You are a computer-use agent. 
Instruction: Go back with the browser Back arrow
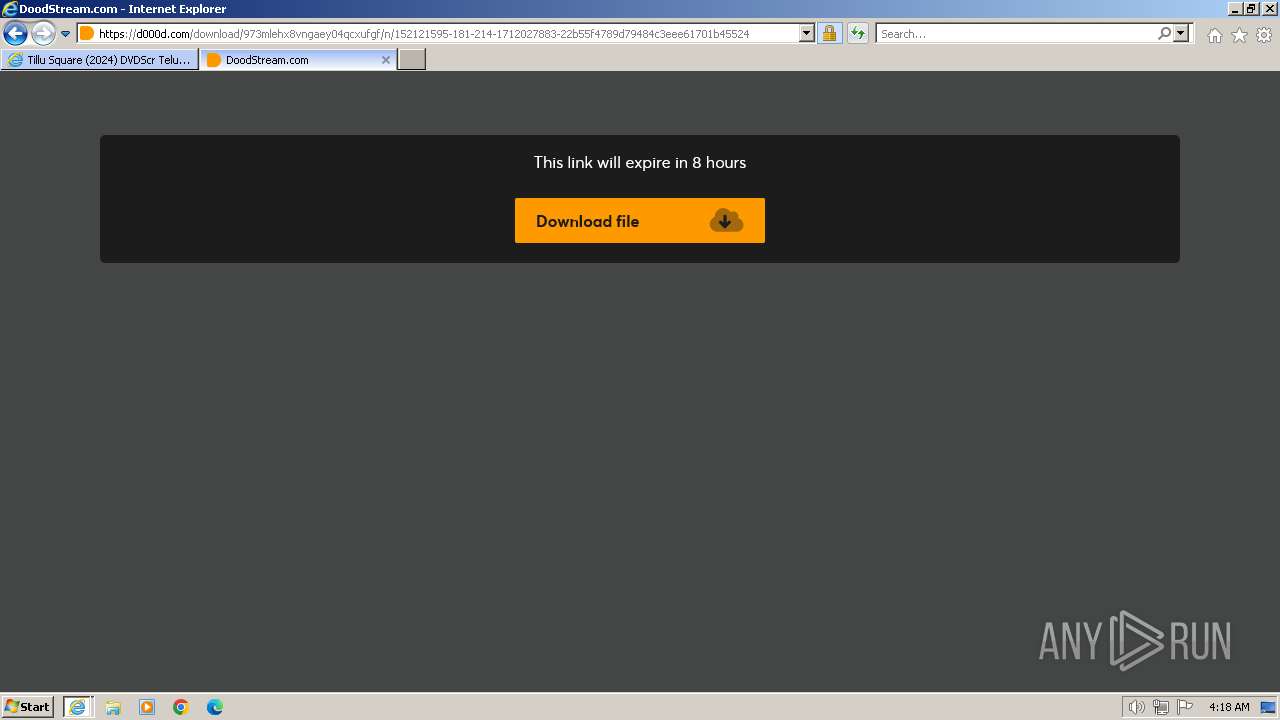[15, 34]
